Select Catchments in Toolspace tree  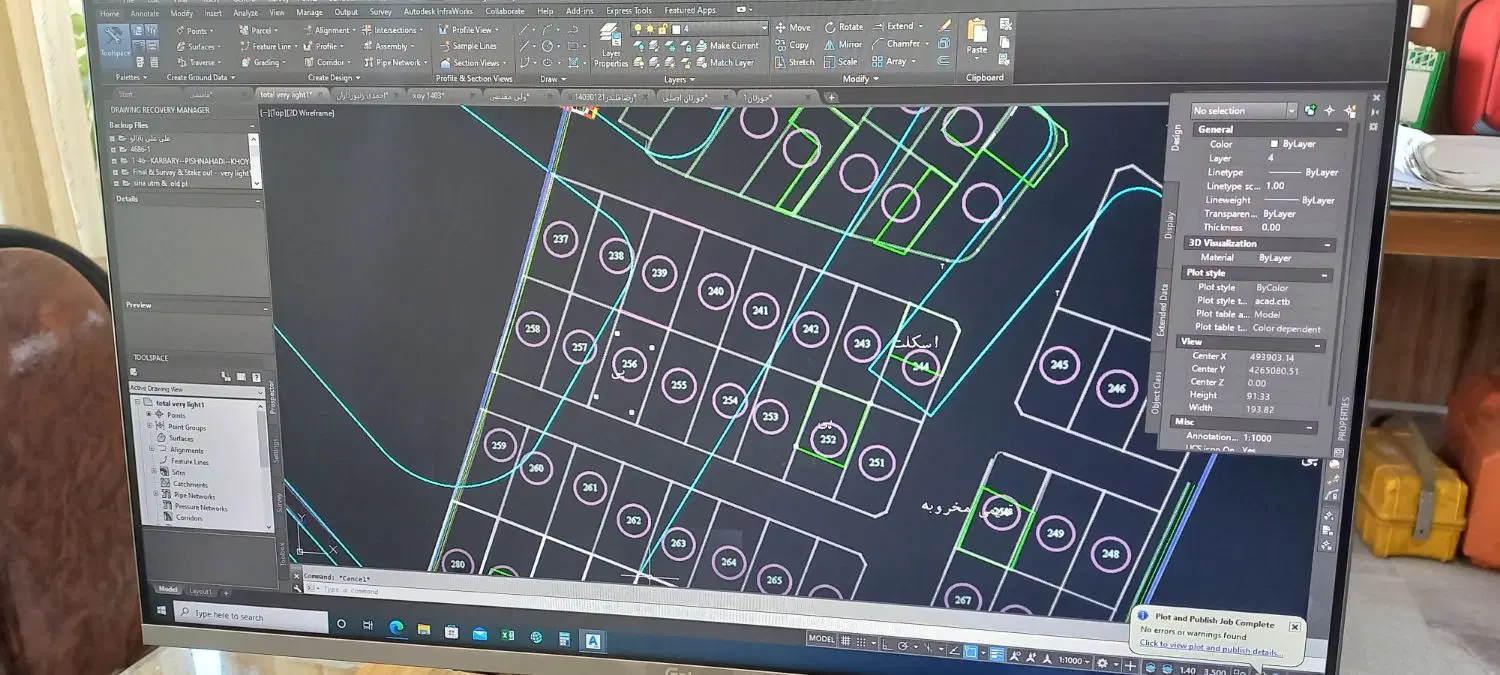(190, 484)
